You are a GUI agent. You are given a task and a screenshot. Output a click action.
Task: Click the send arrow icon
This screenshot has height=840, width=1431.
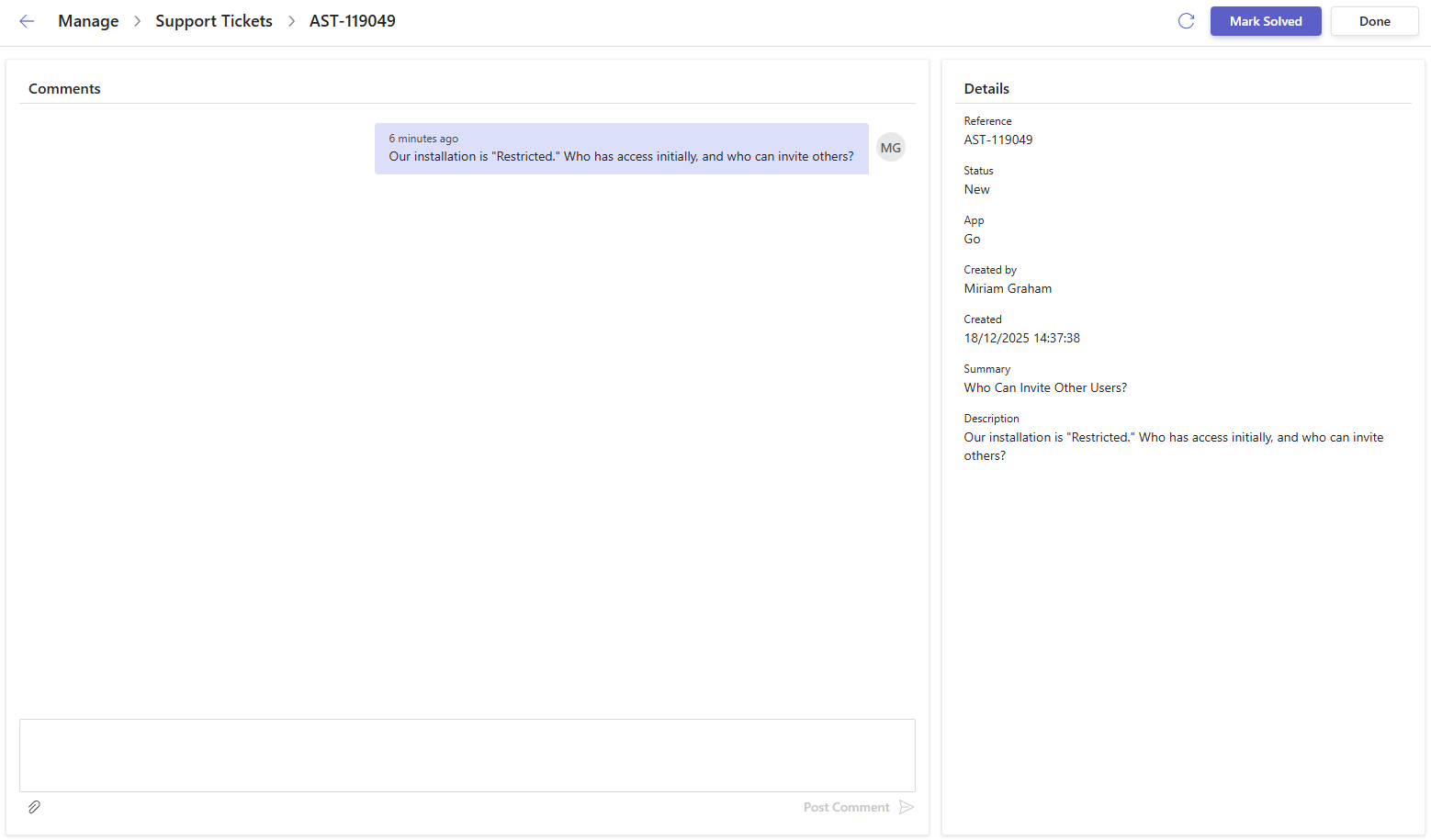click(907, 807)
